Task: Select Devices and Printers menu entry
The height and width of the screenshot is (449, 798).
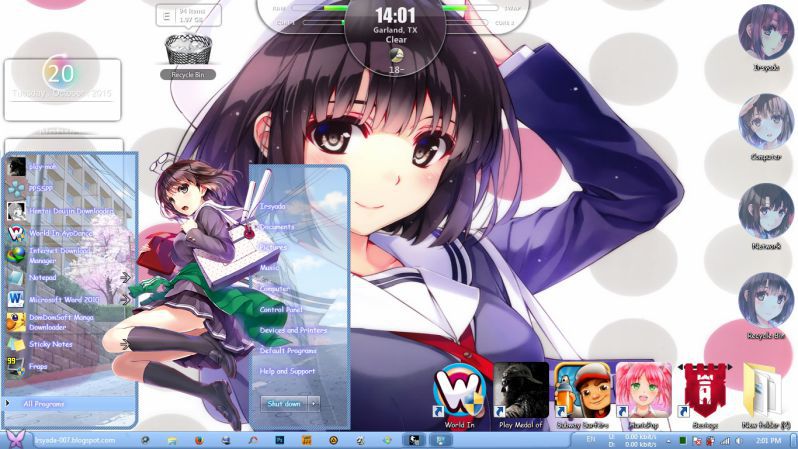Action: [293, 330]
